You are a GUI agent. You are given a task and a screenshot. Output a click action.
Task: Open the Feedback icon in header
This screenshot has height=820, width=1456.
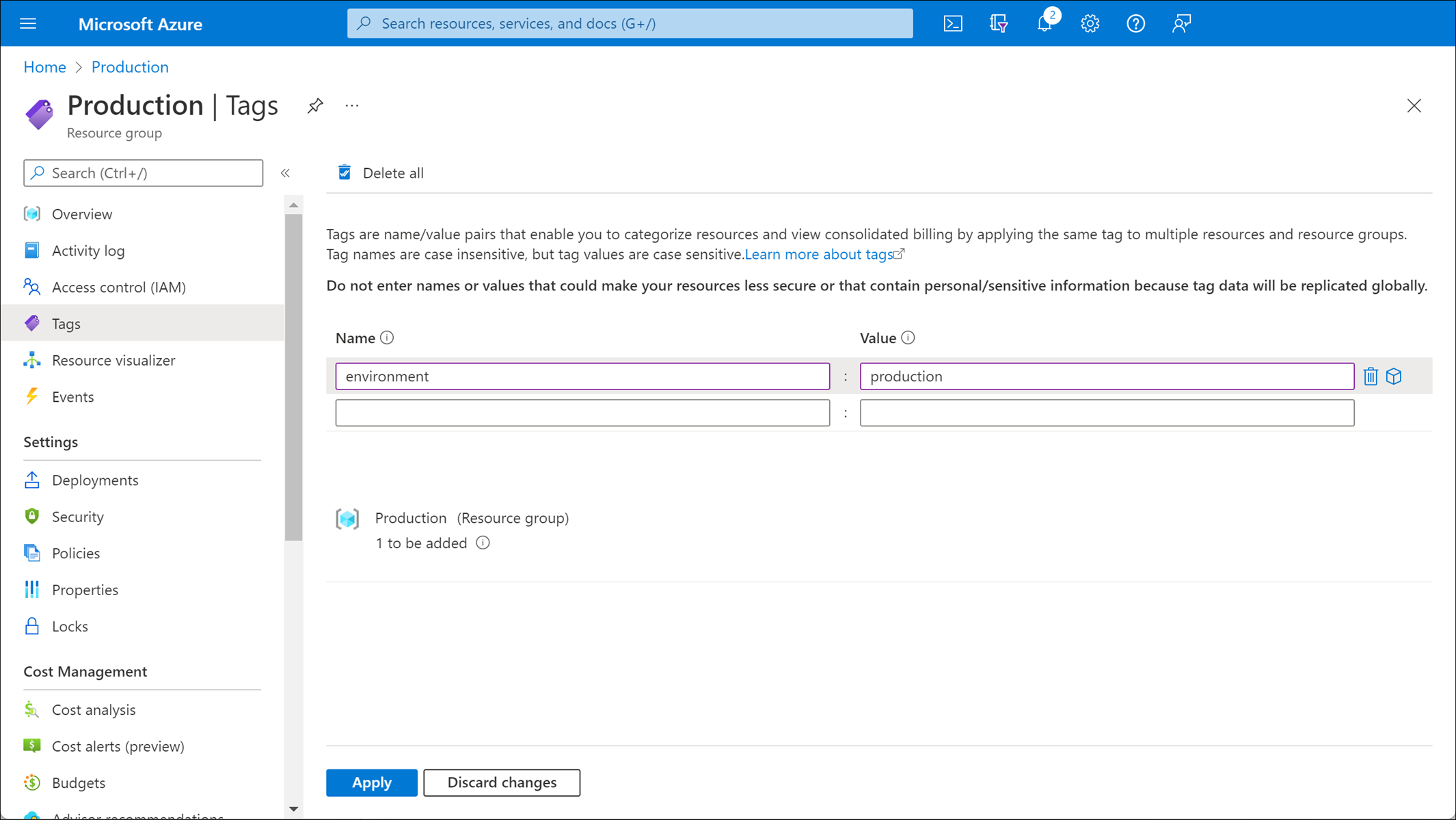[x=1181, y=24]
